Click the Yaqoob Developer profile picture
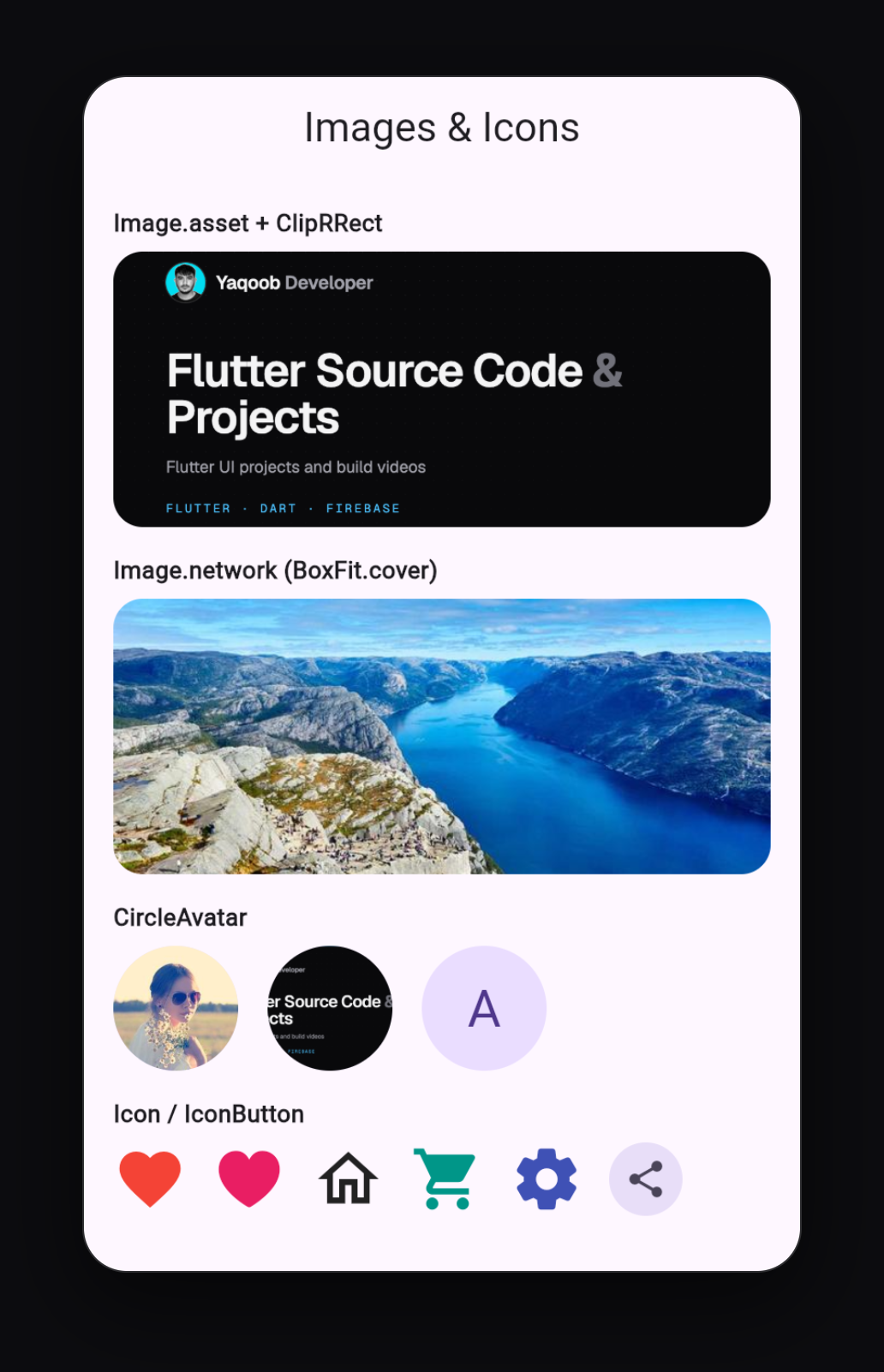This screenshot has height=1372, width=884. point(185,283)
